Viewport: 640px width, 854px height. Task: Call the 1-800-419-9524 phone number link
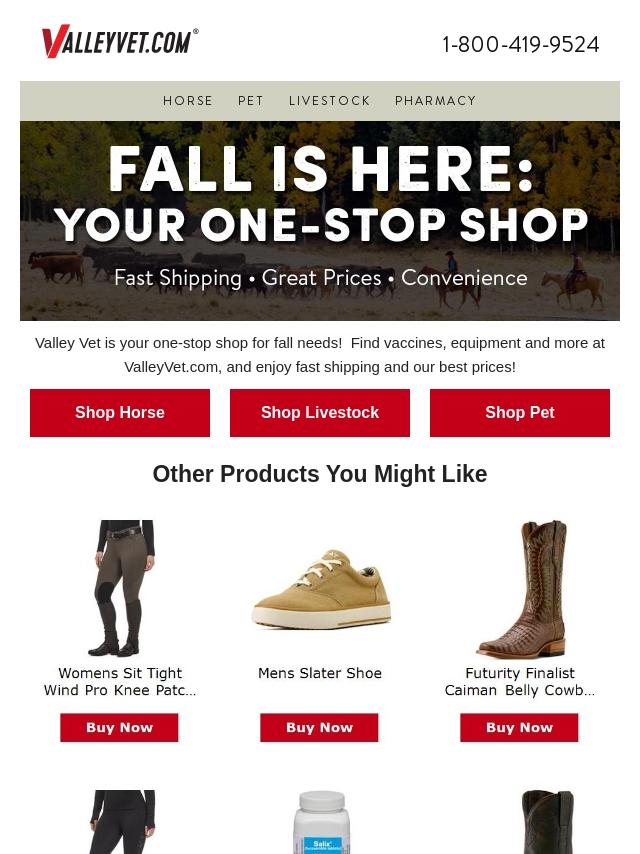coord(520,45)
